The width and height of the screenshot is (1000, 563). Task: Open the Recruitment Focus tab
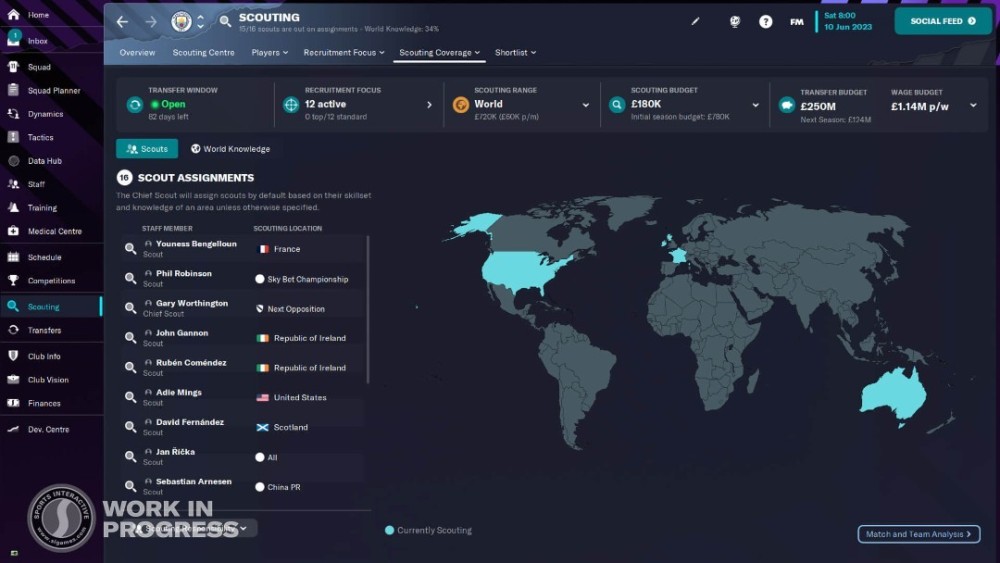click(343, 52)
